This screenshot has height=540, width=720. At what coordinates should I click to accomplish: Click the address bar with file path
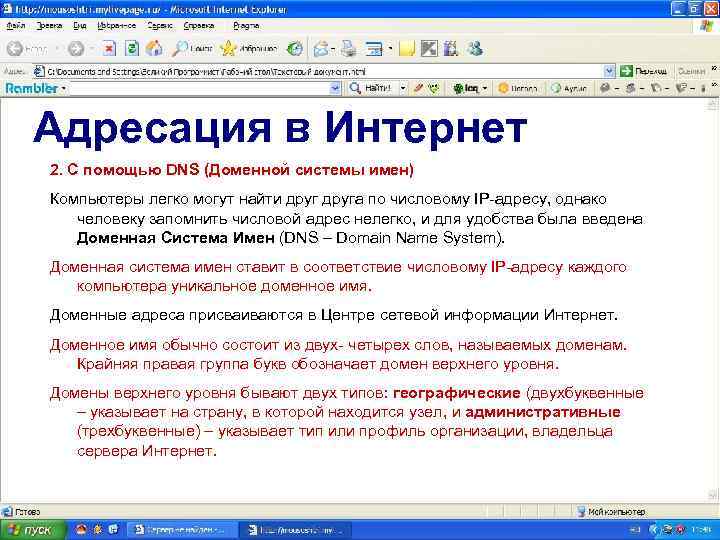pyautogui.click(x=318, y=71)
